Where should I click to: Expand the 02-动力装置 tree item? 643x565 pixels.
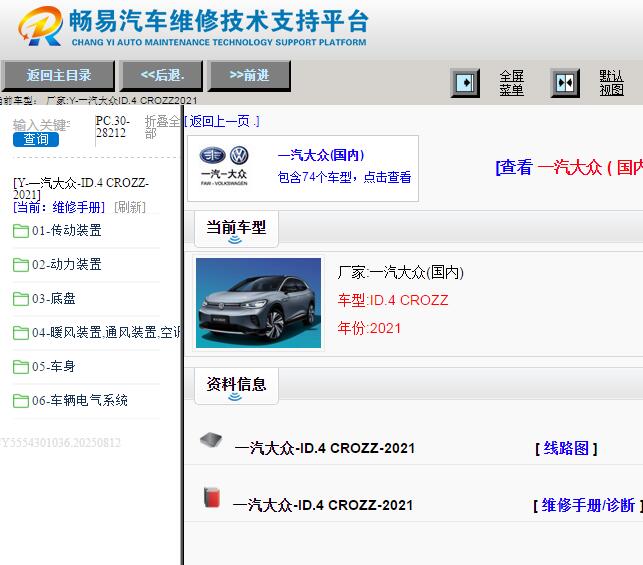67,264
